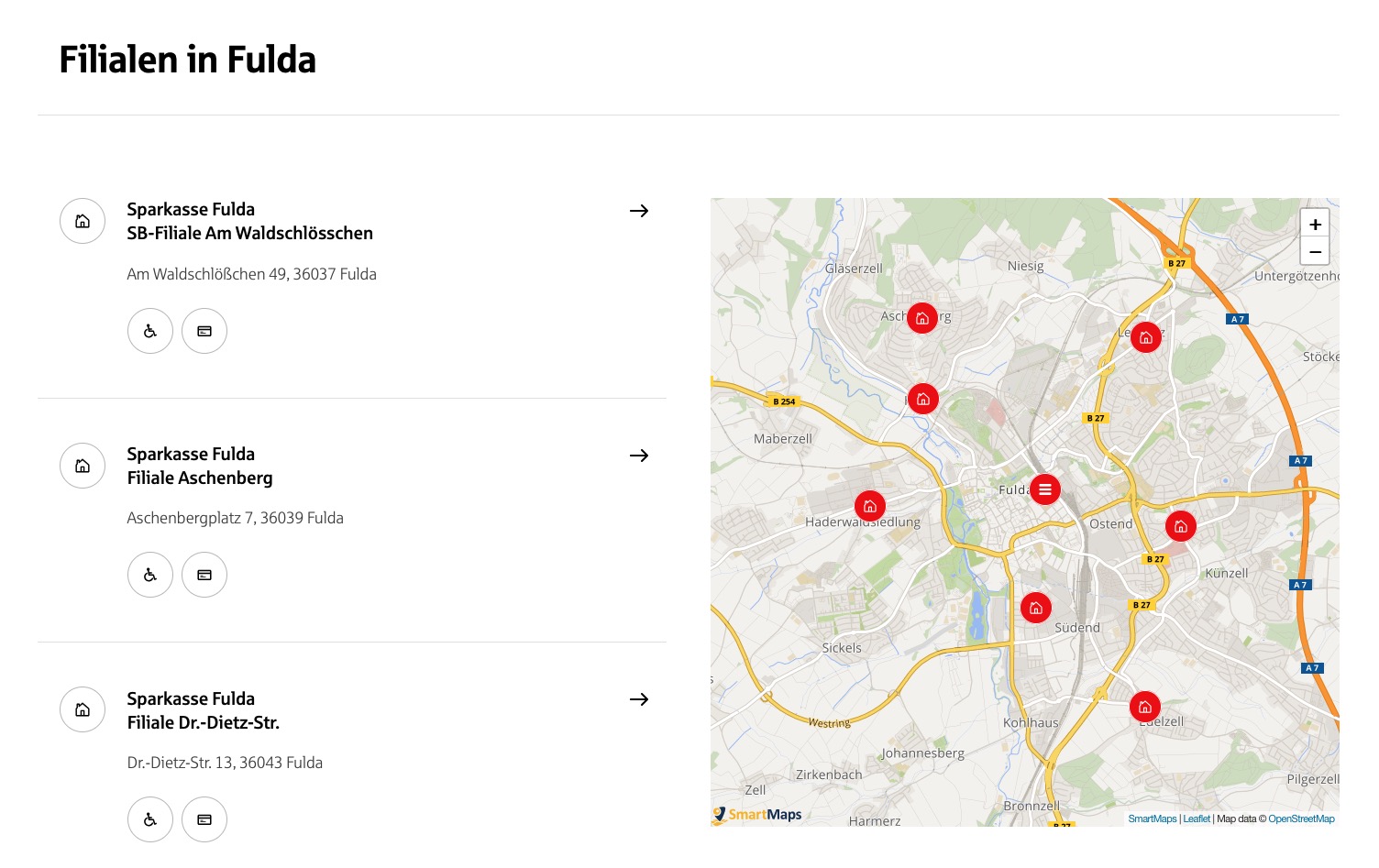Open the SmartMaps attribution link

[x=1153, y=819]
